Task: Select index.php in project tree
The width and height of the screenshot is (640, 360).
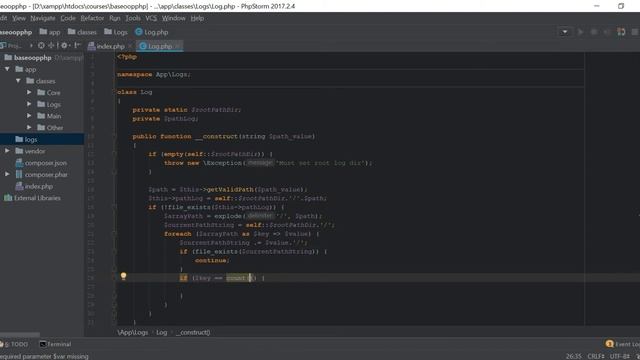Action: [34, 187]
